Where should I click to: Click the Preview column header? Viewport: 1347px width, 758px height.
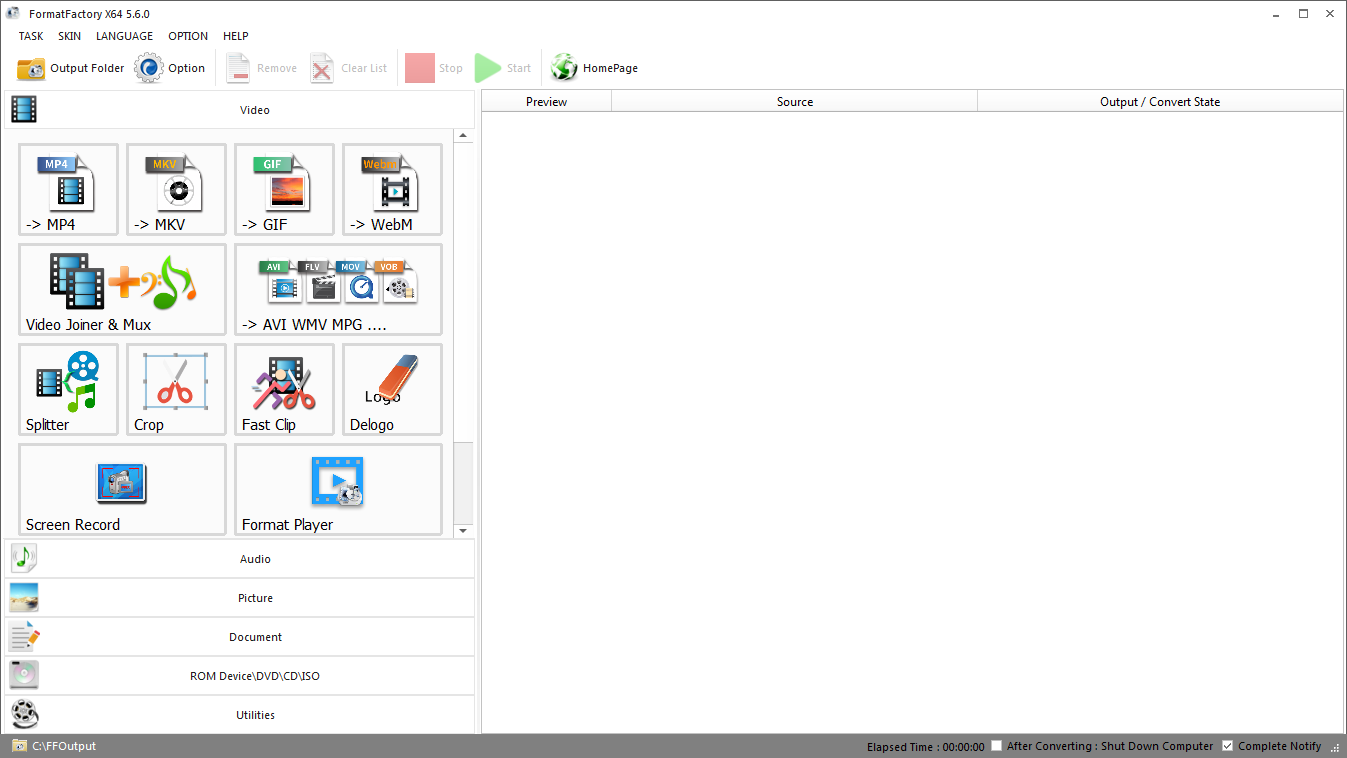[547, 101]
